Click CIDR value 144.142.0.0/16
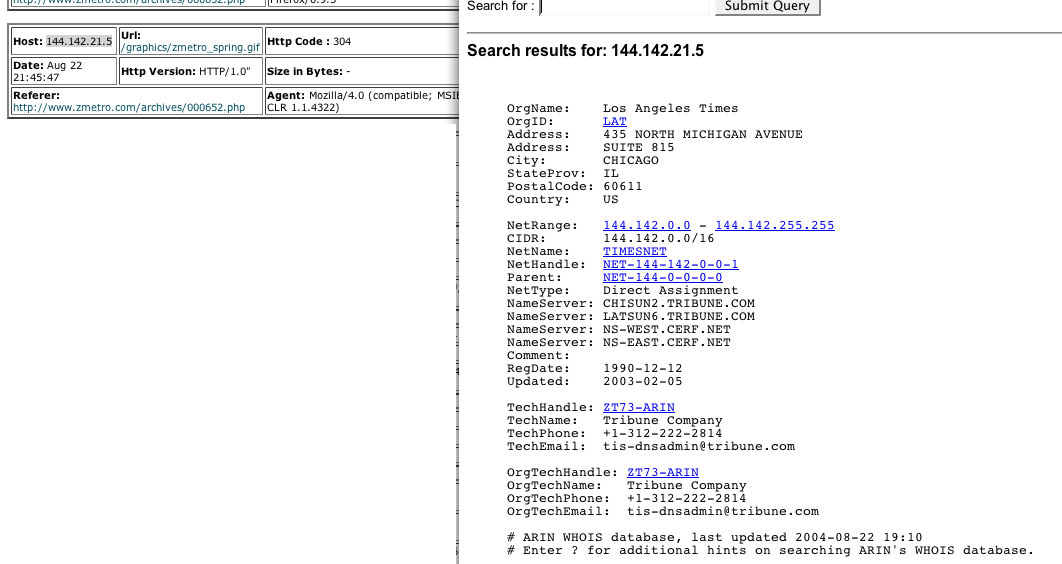The width and height of the screenshot is (1062, 564). [658, 238]
